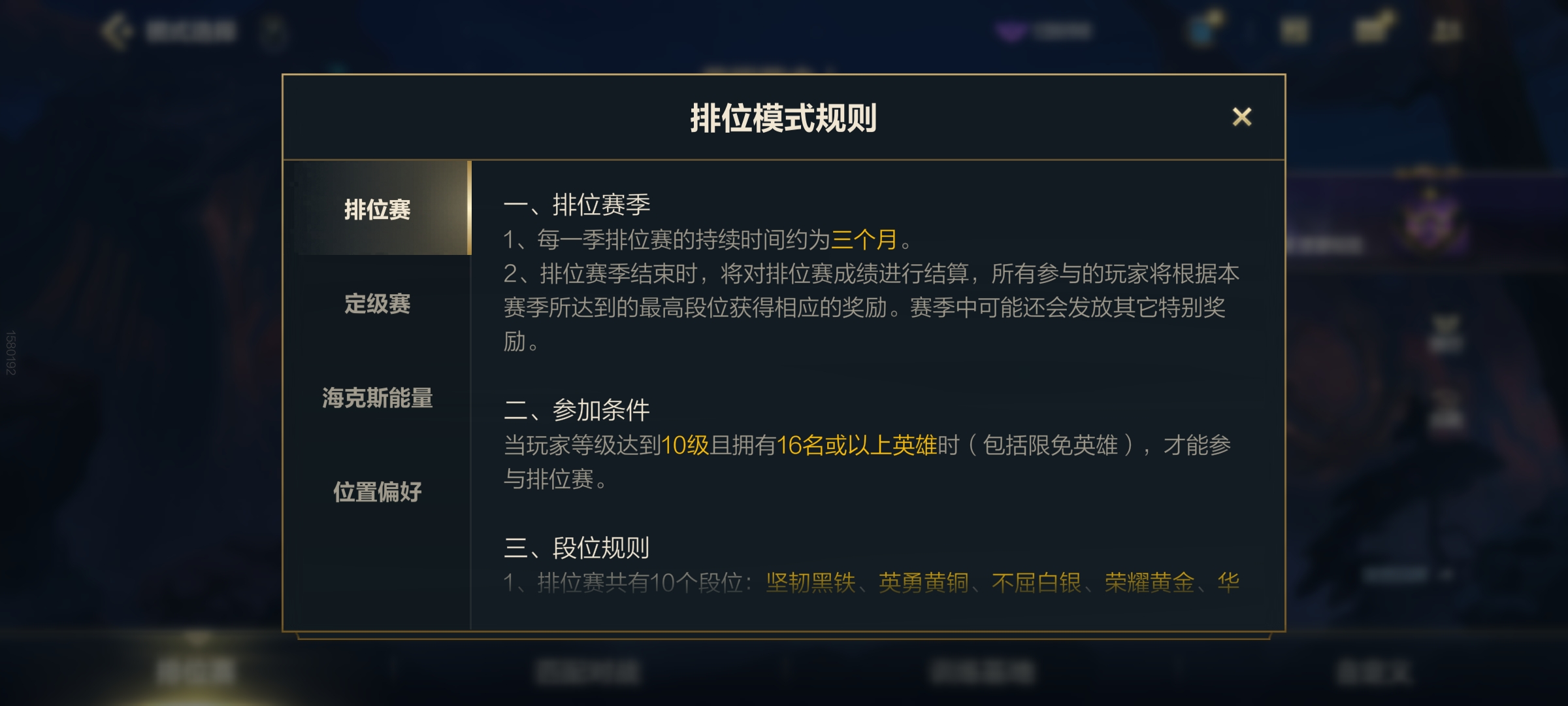Screen dimensions: 1568x706
Task: Tap the blurred purple emblem icon in the top bar
Action: coord(1011,31)
